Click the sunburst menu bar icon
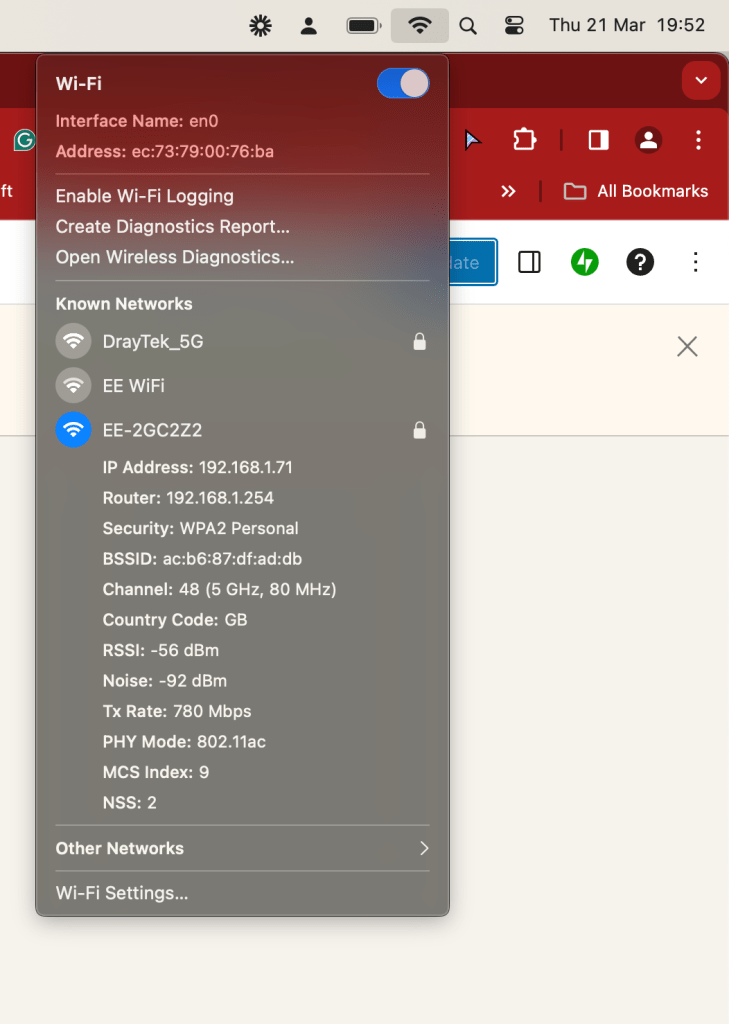 [x=260, y=26]
